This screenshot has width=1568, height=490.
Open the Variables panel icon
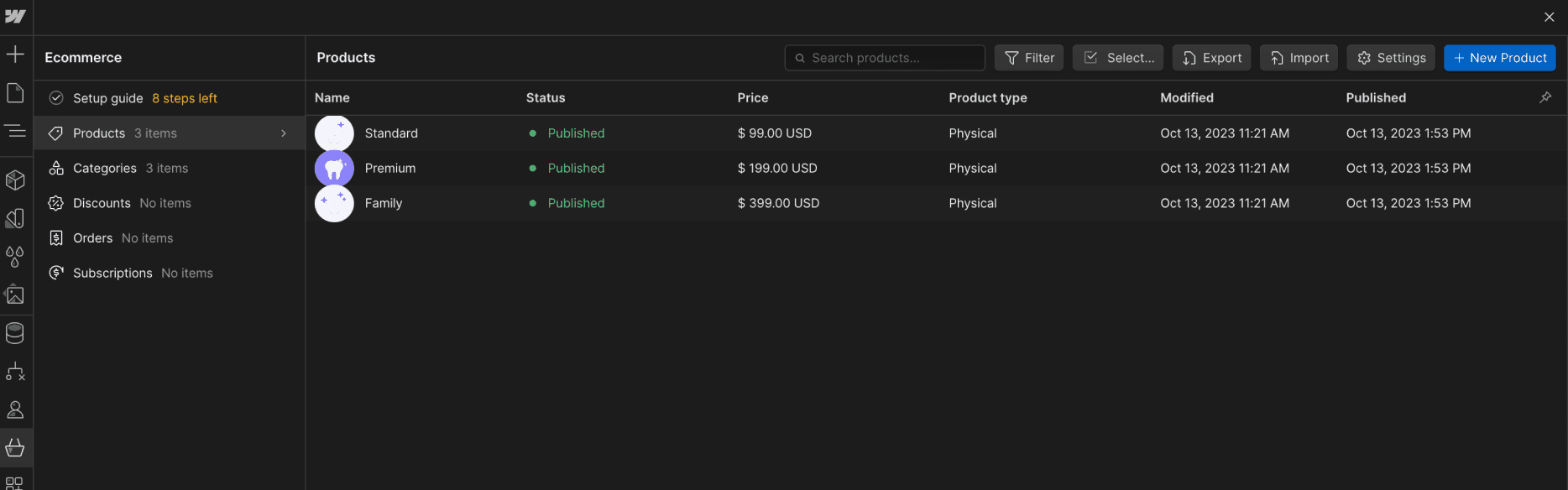pyautogui.click(x=15, y=218)
